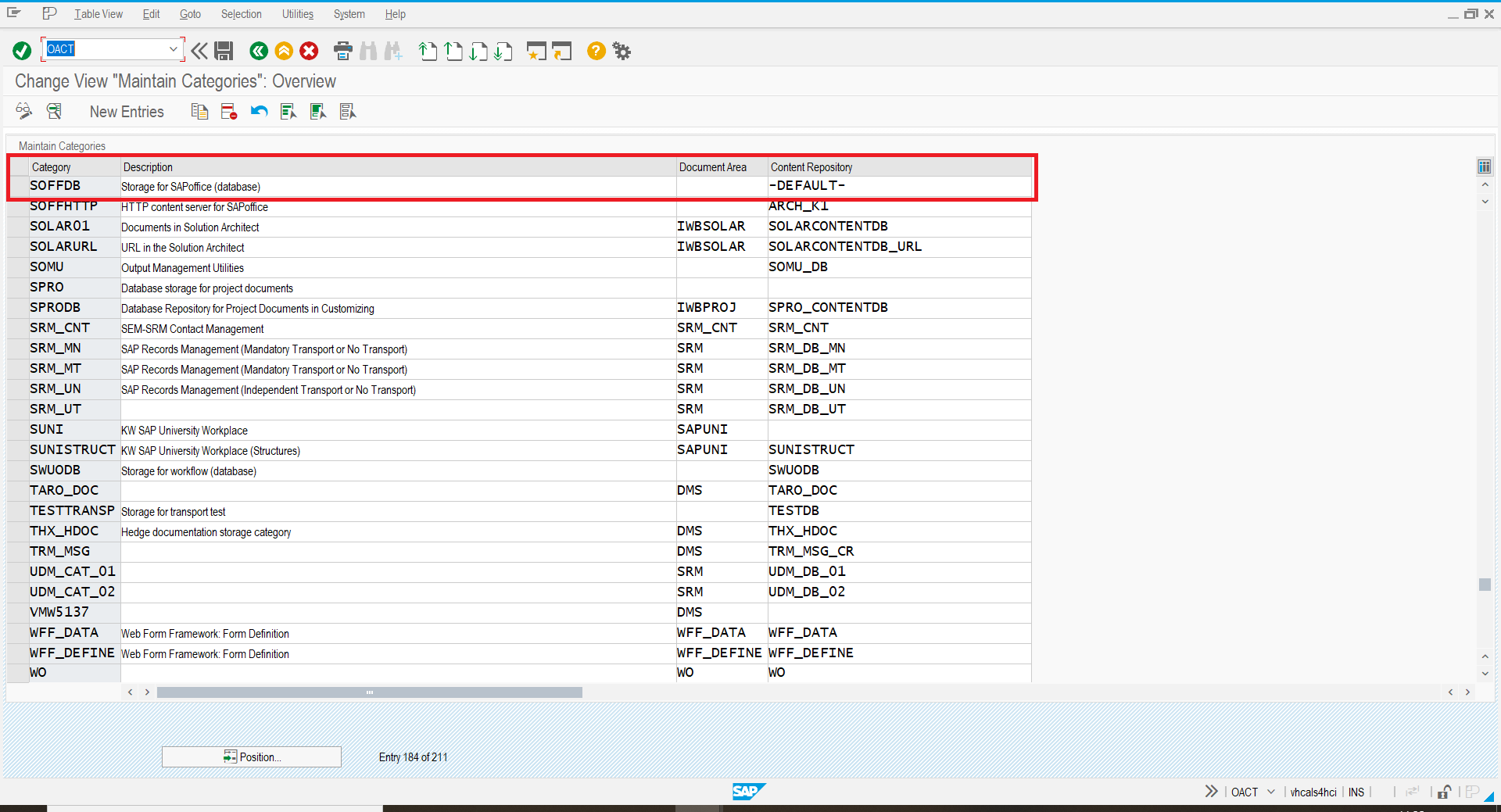The image size is (1501, 812).
Task: Select all table entries
Action: pos(288,111)
